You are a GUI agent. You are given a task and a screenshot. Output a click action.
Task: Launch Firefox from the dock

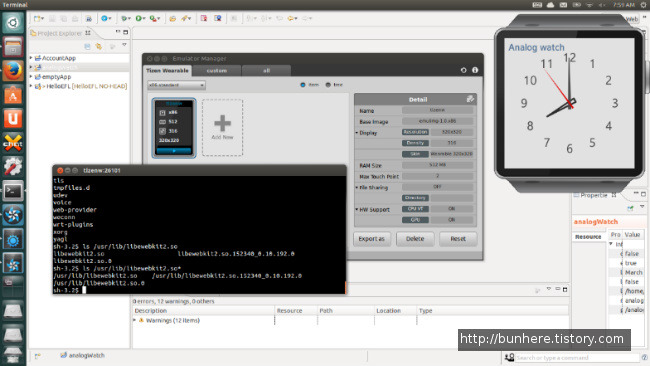click(x=13, y=70)
